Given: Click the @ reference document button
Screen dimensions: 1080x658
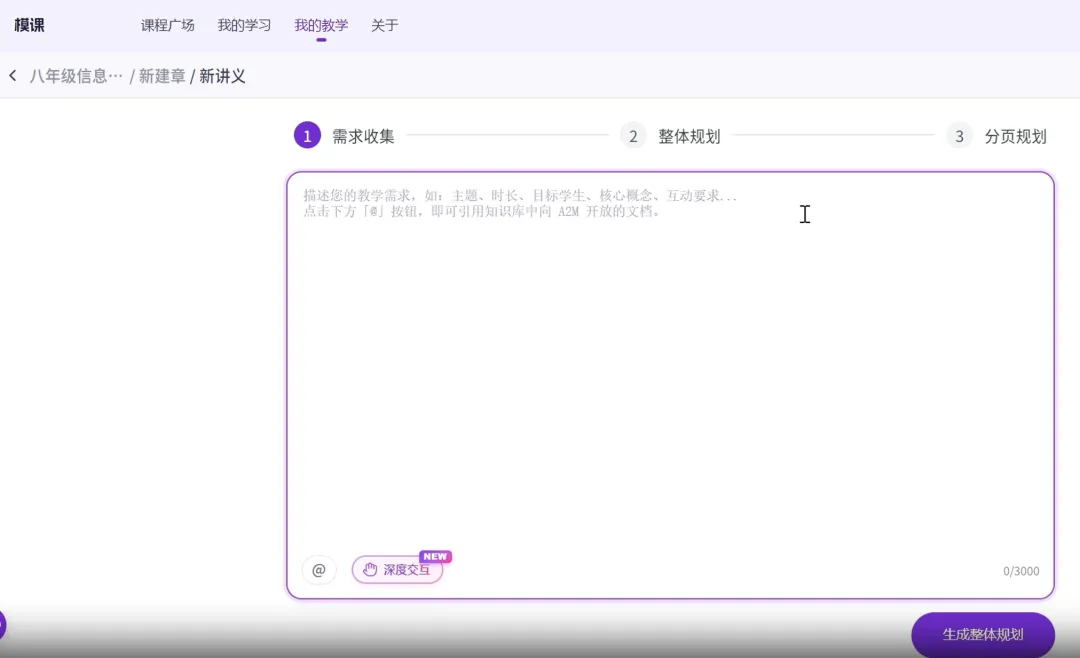Looking at the screenshot, I should click(319, 570).
